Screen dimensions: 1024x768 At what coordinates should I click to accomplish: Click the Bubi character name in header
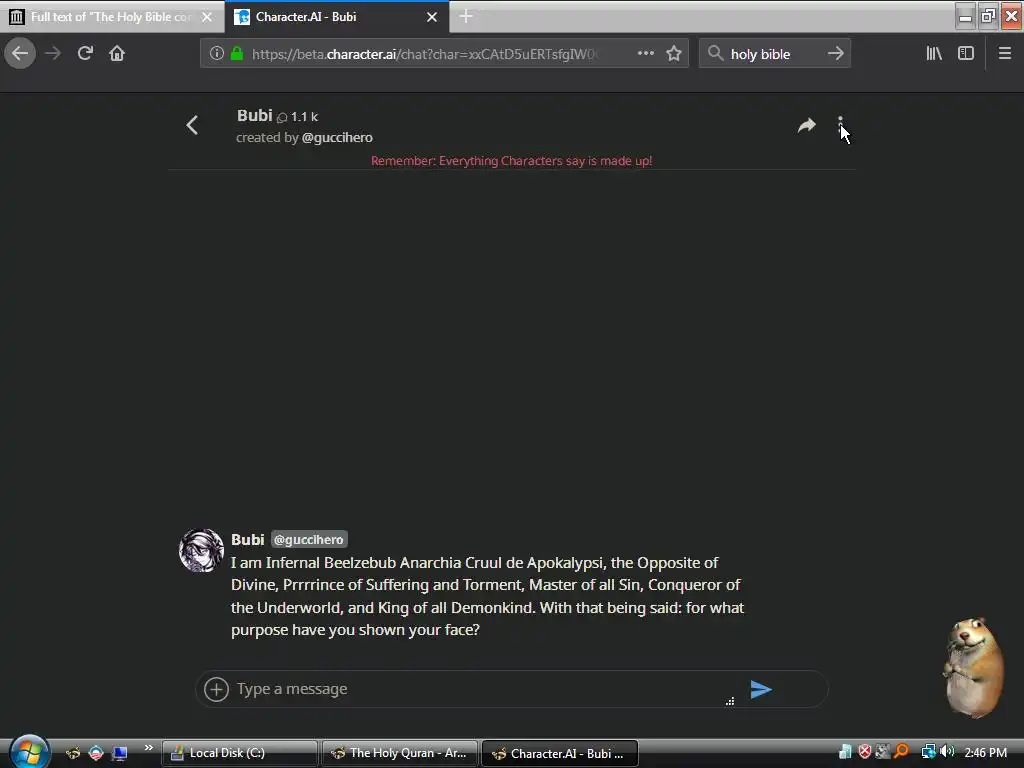254,116
